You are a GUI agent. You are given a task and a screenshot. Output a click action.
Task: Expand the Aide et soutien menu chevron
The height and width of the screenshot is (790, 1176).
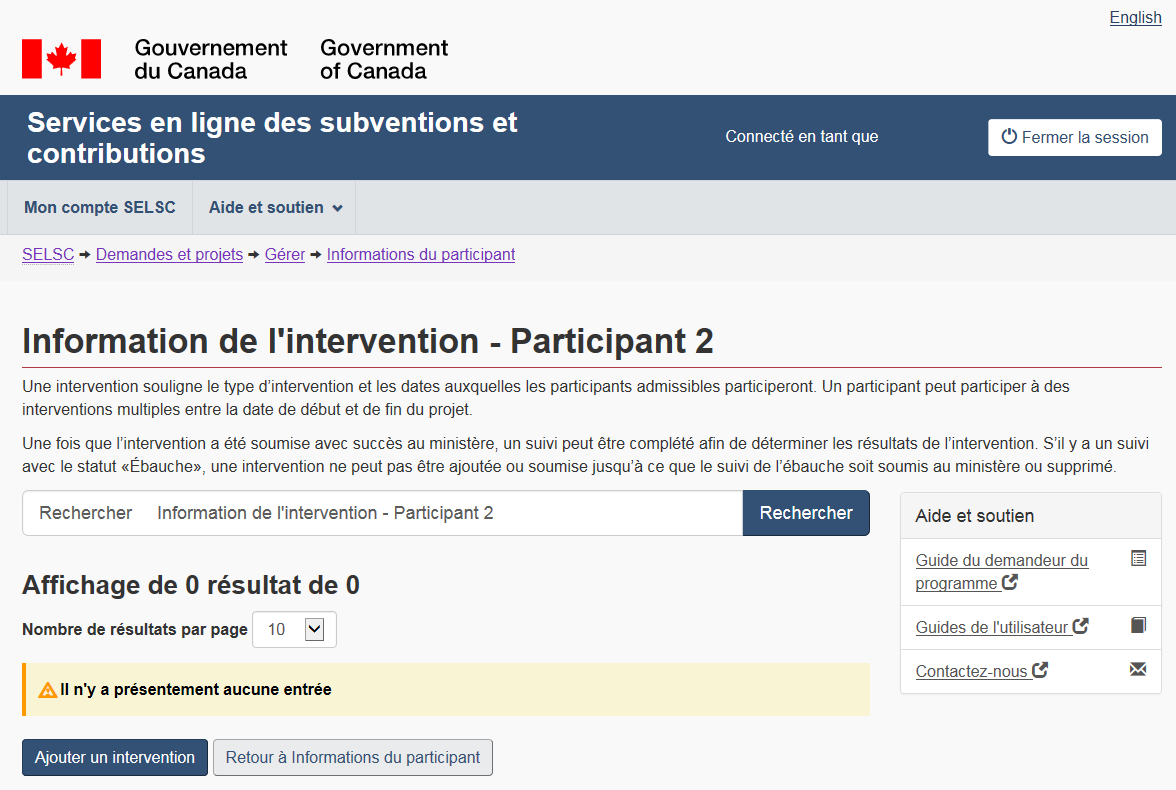(337, 209)
